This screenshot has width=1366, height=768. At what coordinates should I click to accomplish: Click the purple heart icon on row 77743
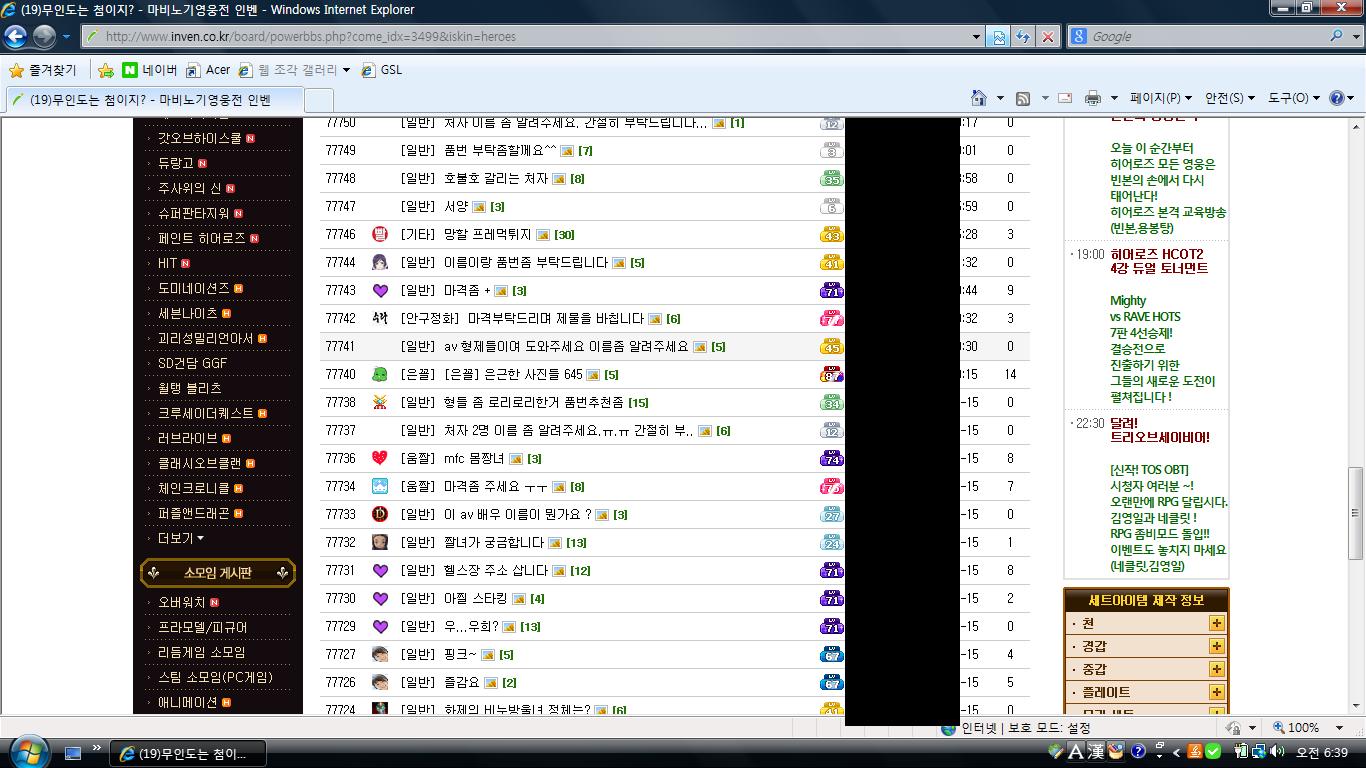tap(380, 291)
